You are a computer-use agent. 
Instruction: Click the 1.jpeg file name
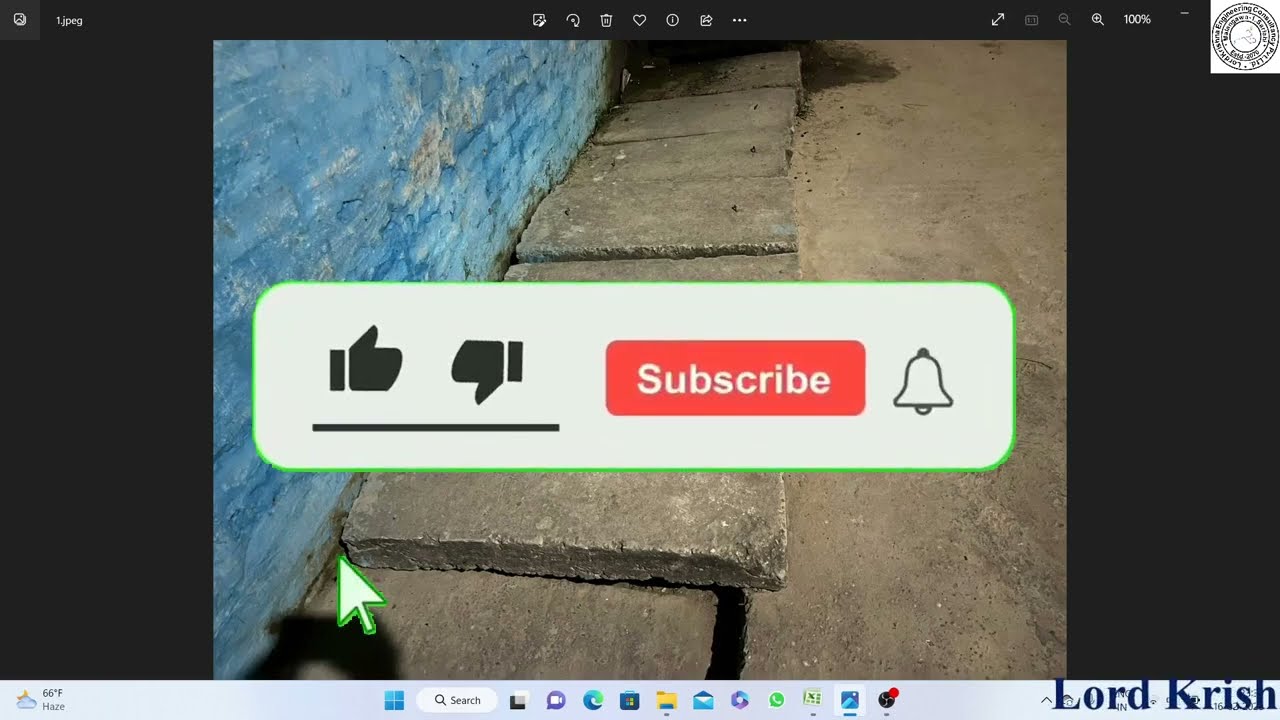click(x=69, y=20)
